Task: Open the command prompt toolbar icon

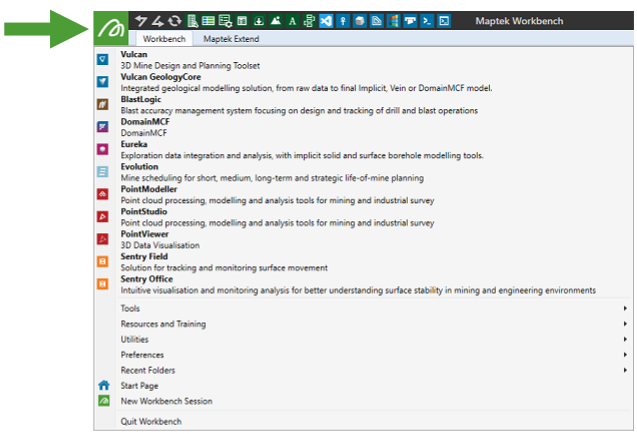Action: click(427, 21)
